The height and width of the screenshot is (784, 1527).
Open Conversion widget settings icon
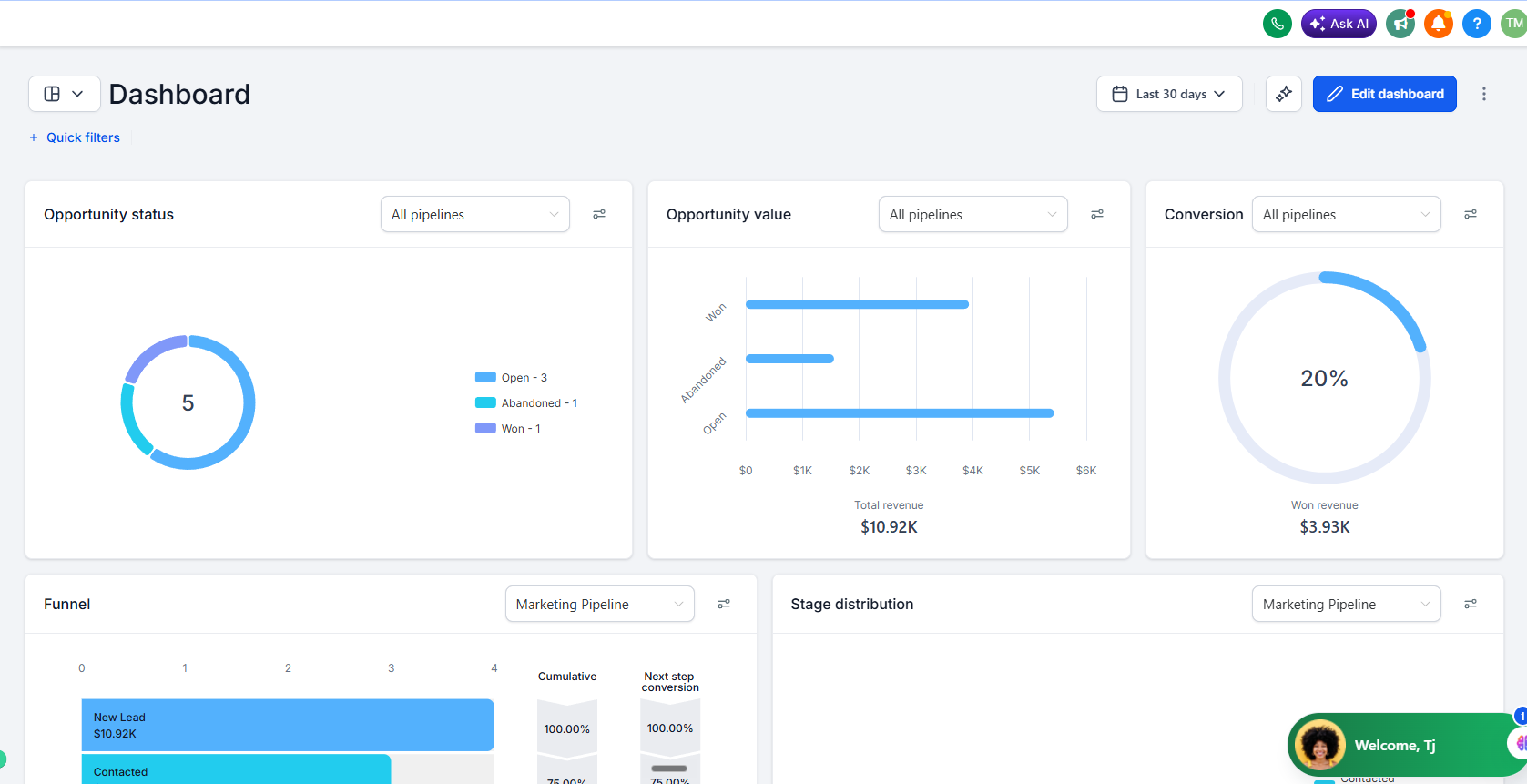click(1471, 214)
